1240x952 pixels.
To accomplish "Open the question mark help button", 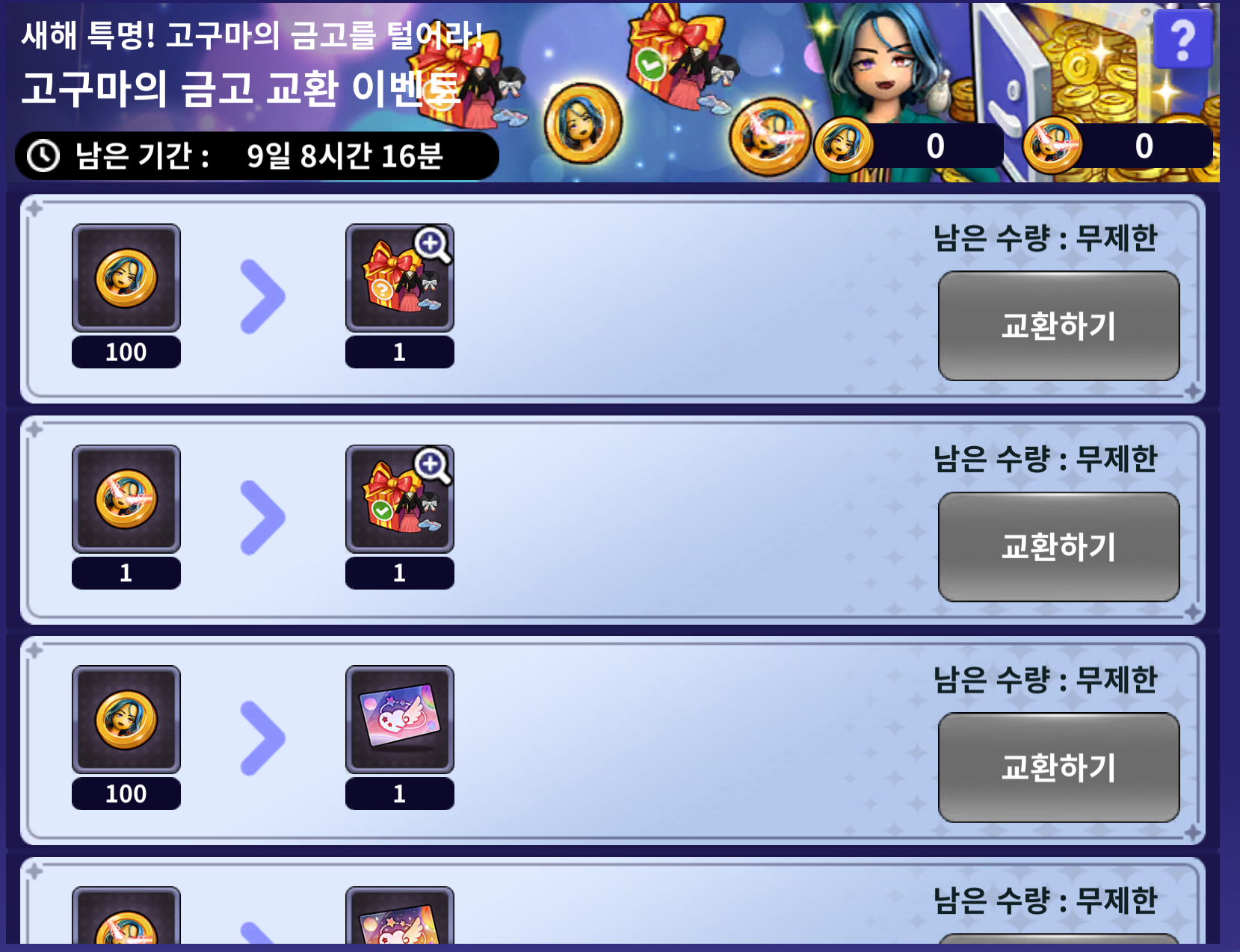I will (x=1182, y=39).
